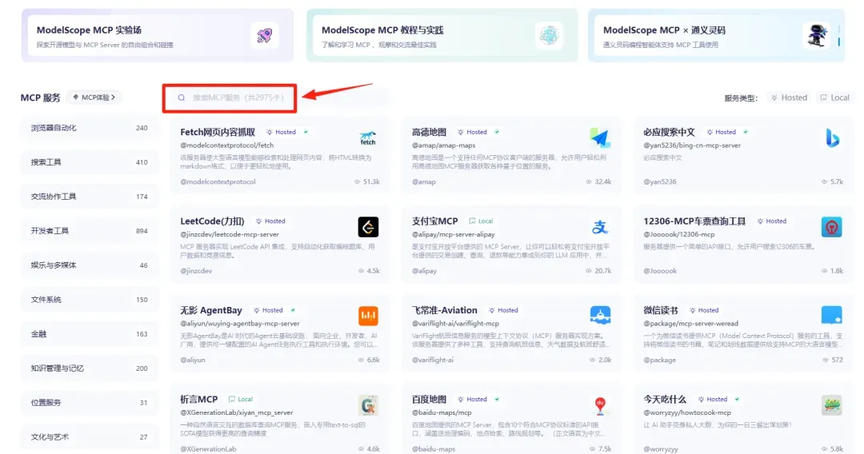The height and width of the screenshot is (454, 864).
Task: Select the 浏览器自动化 category
Action: [x=89, y=128]
